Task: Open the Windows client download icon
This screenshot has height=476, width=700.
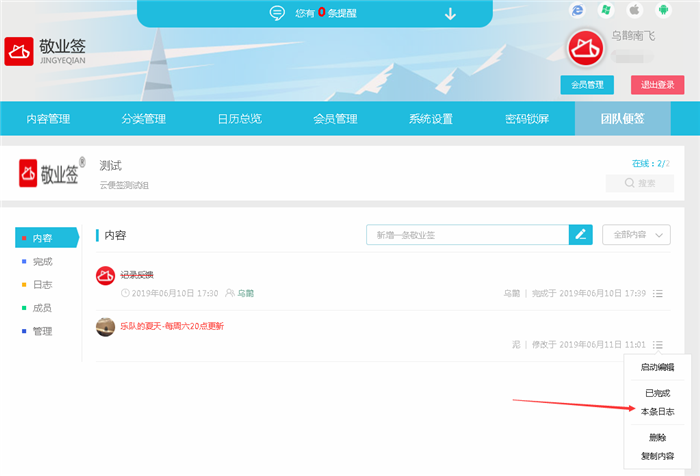Action: click(606, 10)
